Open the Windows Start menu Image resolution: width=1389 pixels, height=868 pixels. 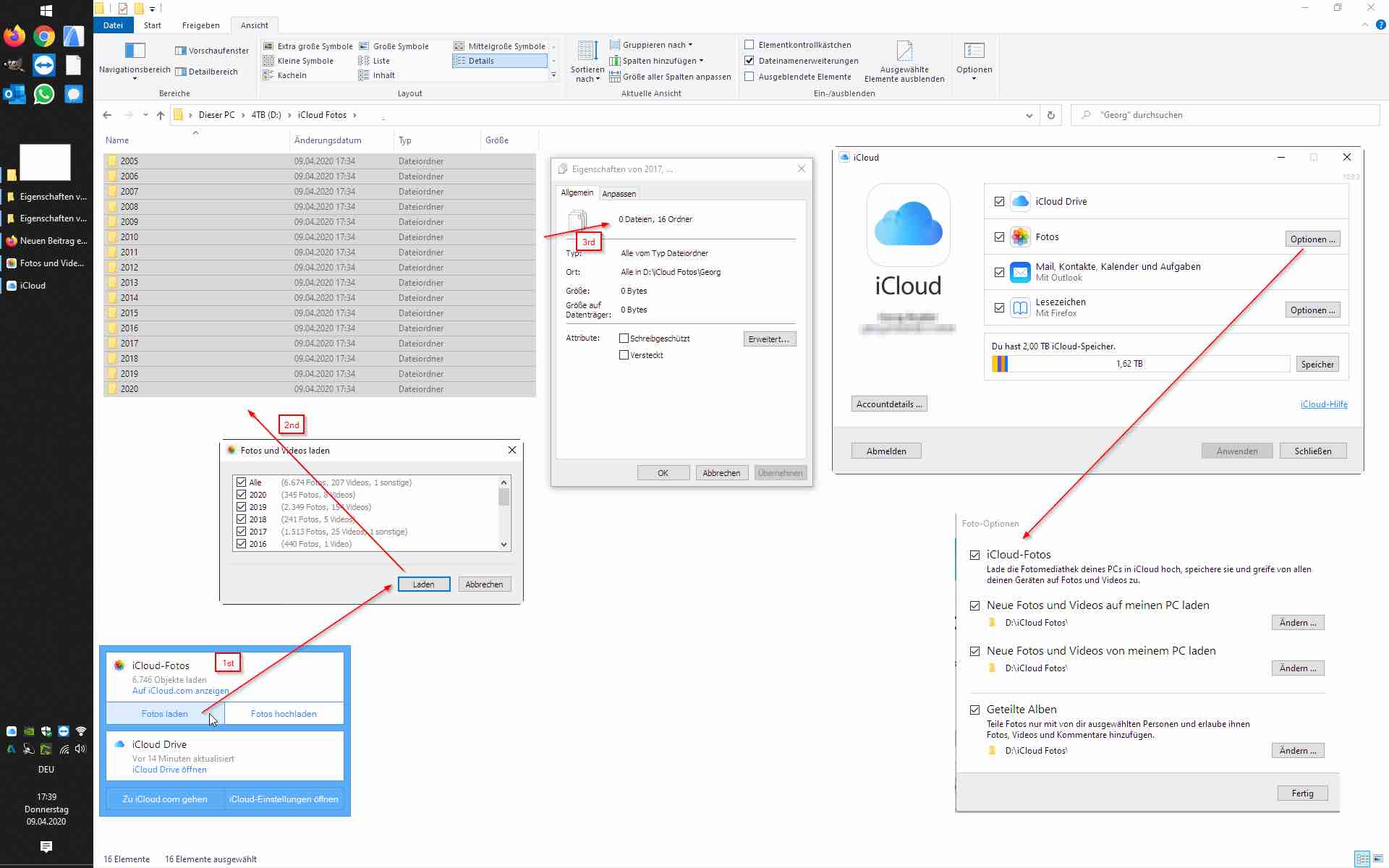[x=46, y=10]
